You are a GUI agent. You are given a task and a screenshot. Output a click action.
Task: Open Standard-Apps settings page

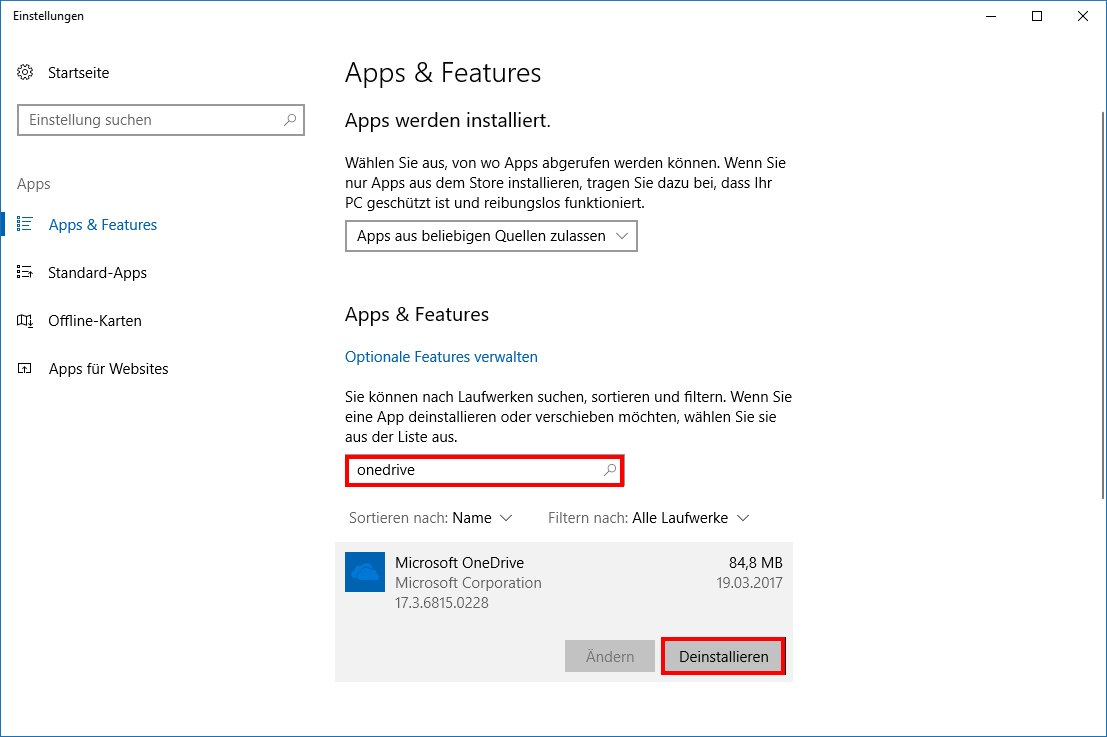pos(97,272)
